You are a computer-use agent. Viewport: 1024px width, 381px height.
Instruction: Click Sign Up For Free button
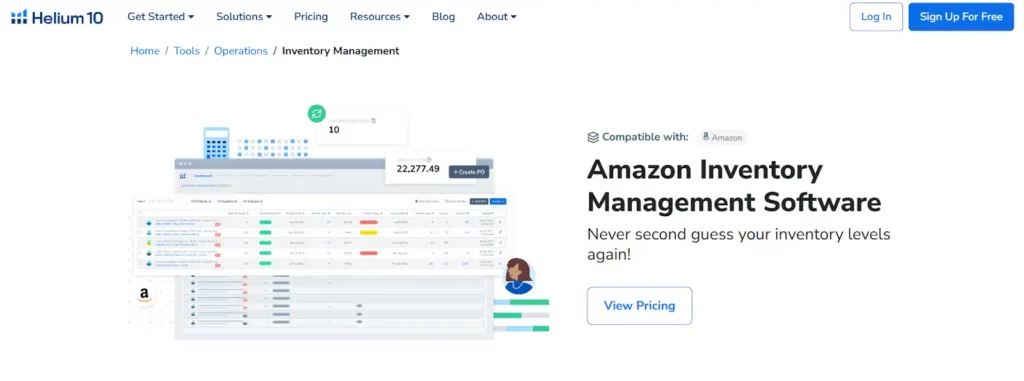coord(961,17)
